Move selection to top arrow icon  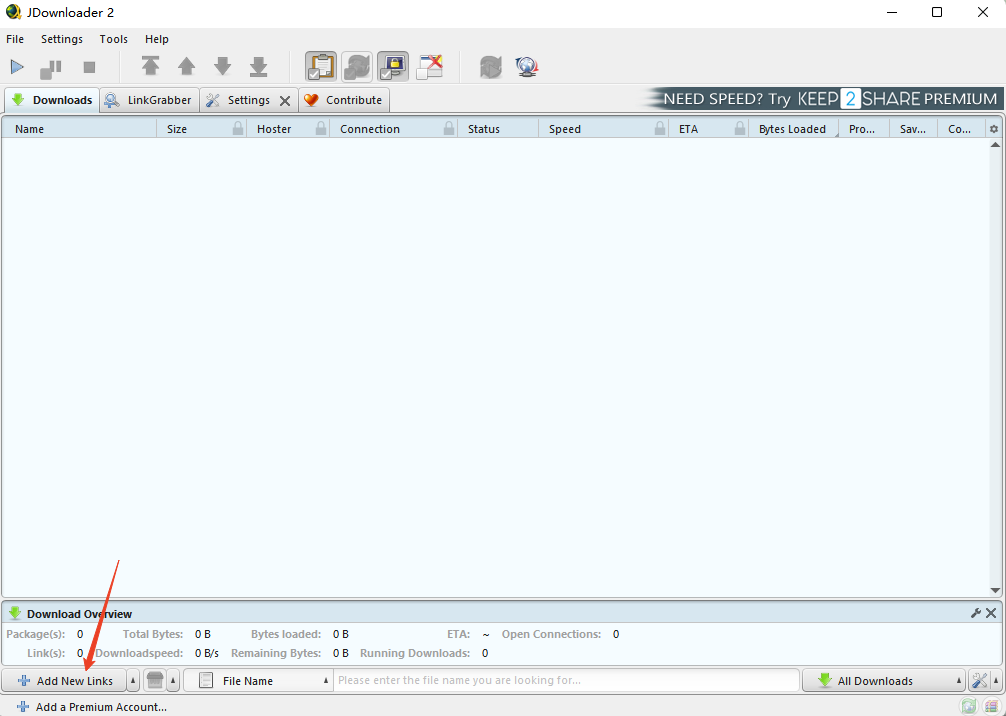point(150,67)
